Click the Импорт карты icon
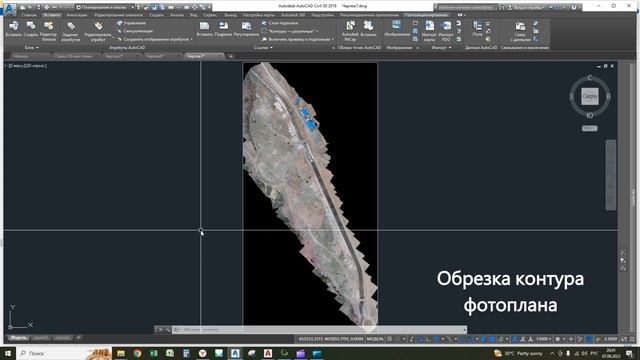The width and height of the screenshot is (640, 360). tap(429, 26)
